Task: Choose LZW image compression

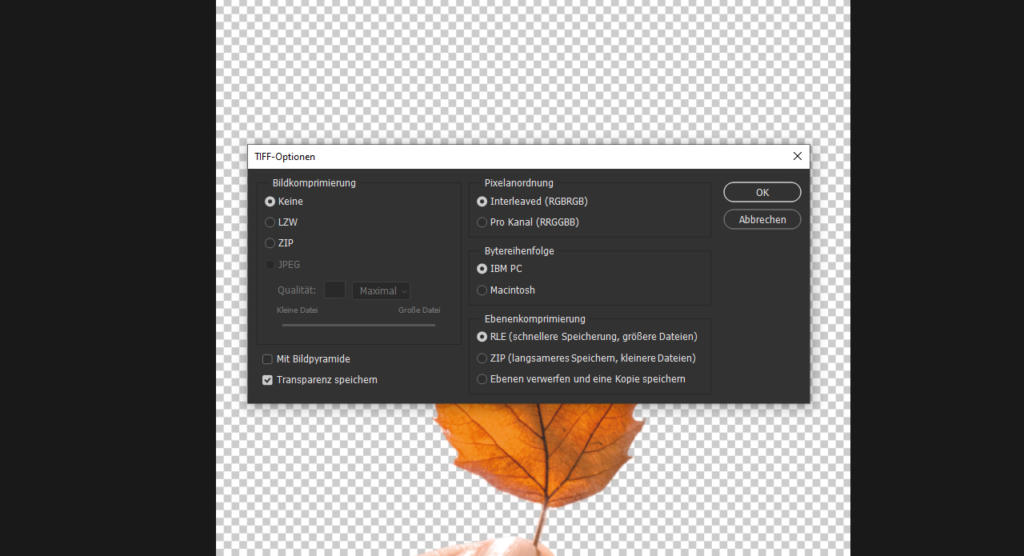Action: (270, 222)
